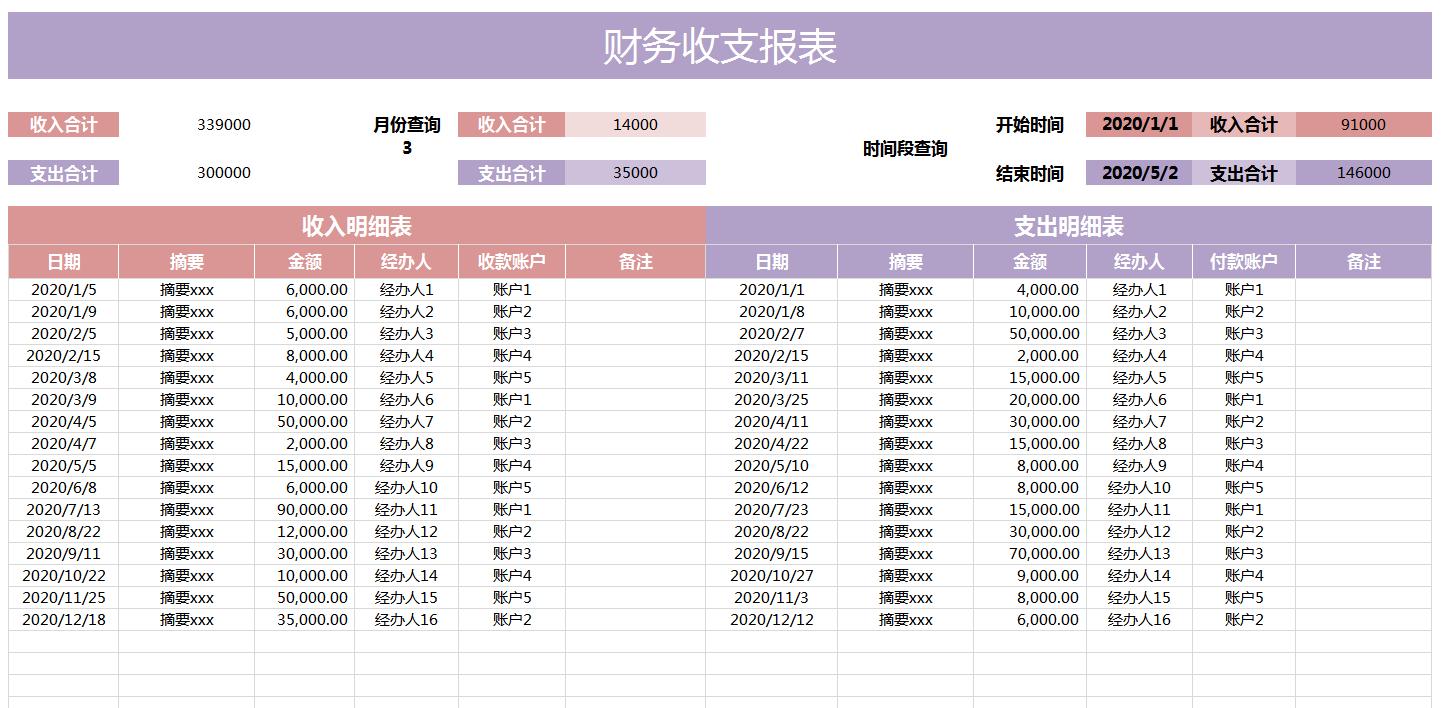Click the 付款账户 column header
1444x708 pixels.
(x=1245, y=261)
